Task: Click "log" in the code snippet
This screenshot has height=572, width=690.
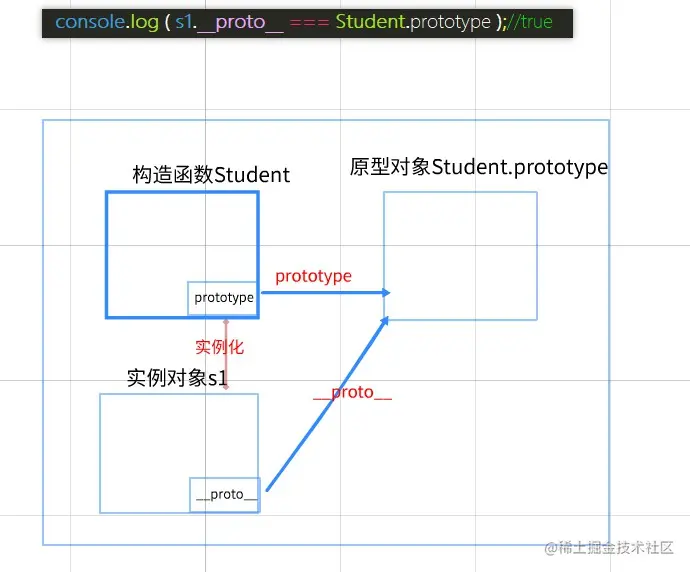Action: click(144, 22)
